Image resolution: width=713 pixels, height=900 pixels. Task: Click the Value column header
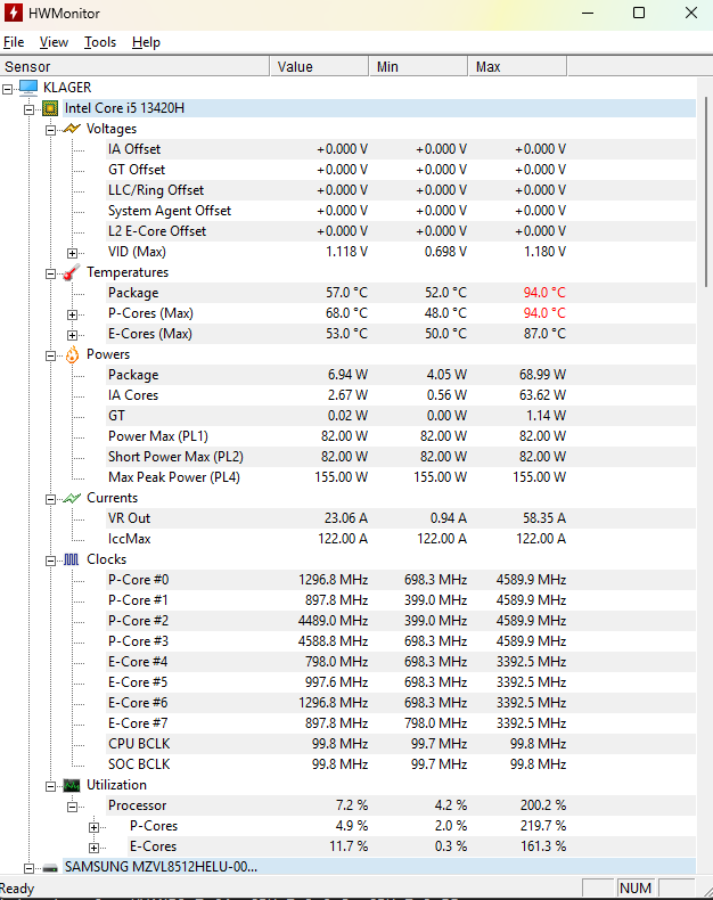pyautogui.click(x=319, y=67)
